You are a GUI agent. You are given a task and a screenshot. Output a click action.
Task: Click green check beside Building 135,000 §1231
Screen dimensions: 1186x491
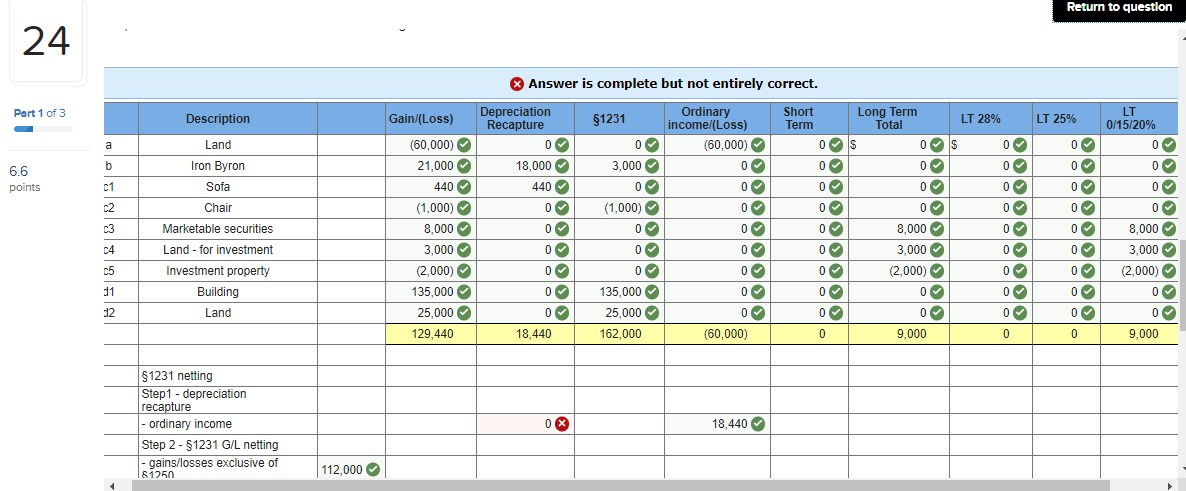coord(652,292)
